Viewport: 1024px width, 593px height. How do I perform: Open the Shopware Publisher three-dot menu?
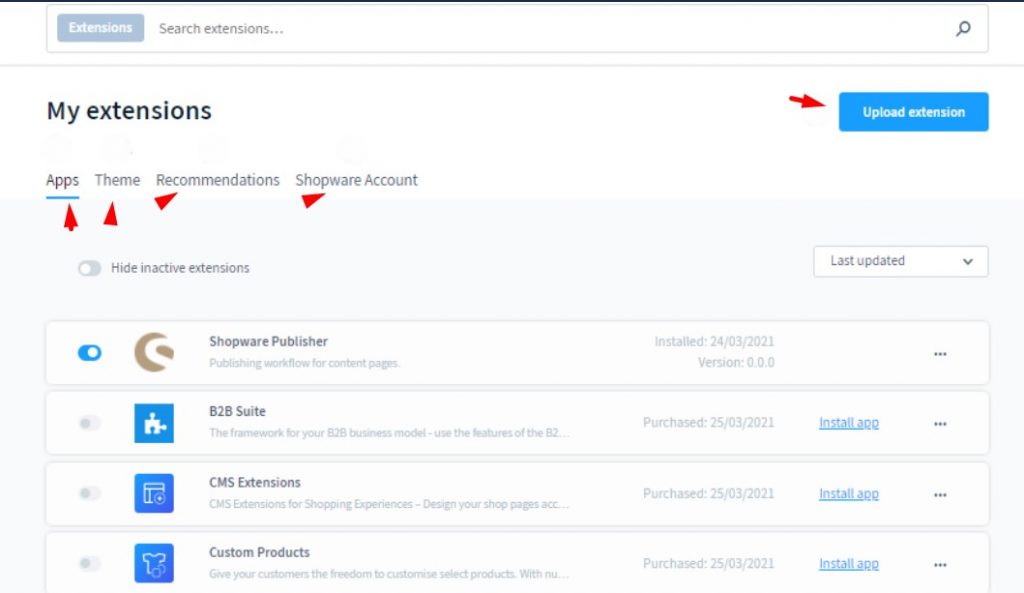[x=940, y=354]
